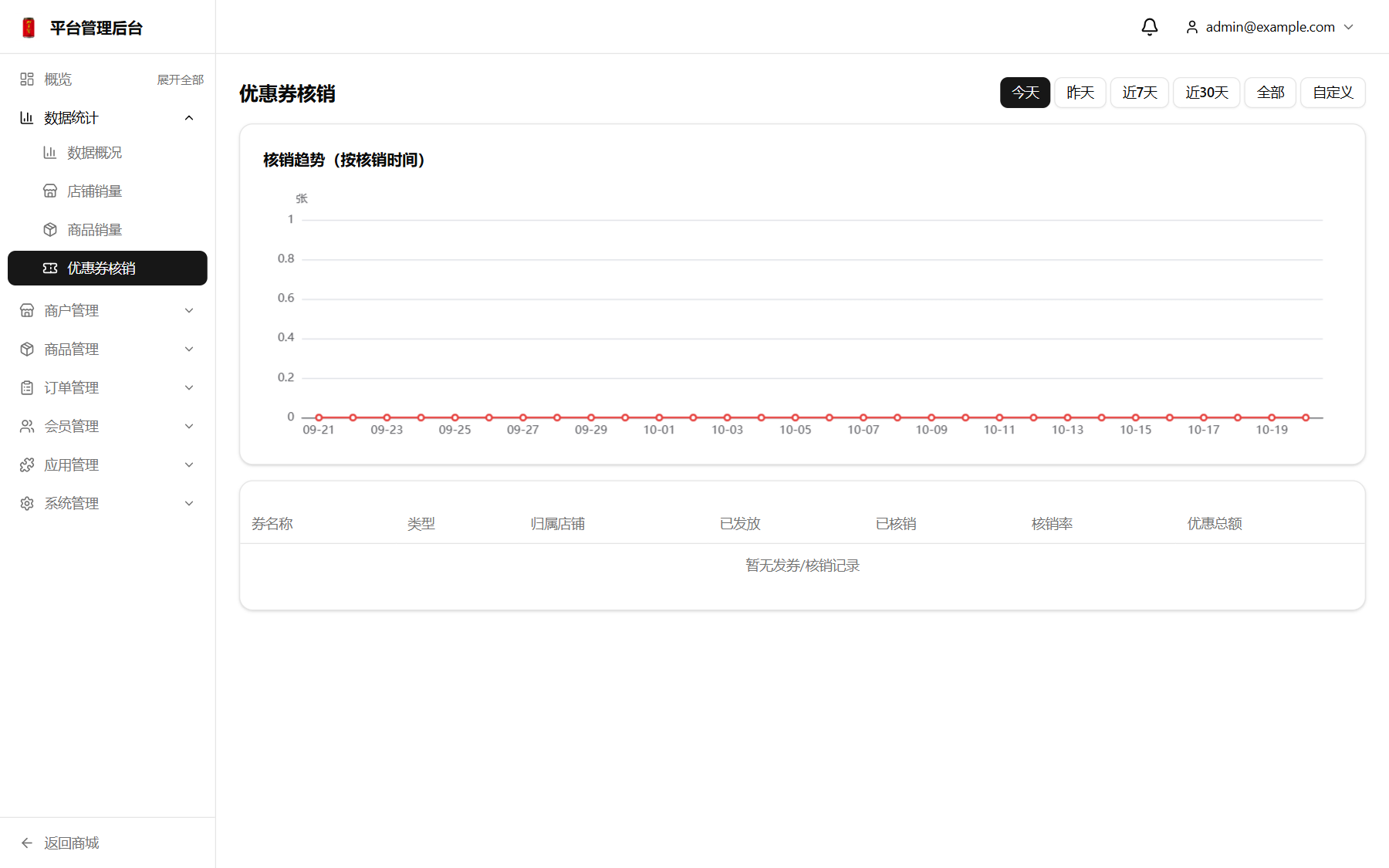Switch to the 昨天 time range
1389x868 pixels.
pos(1080,93)
